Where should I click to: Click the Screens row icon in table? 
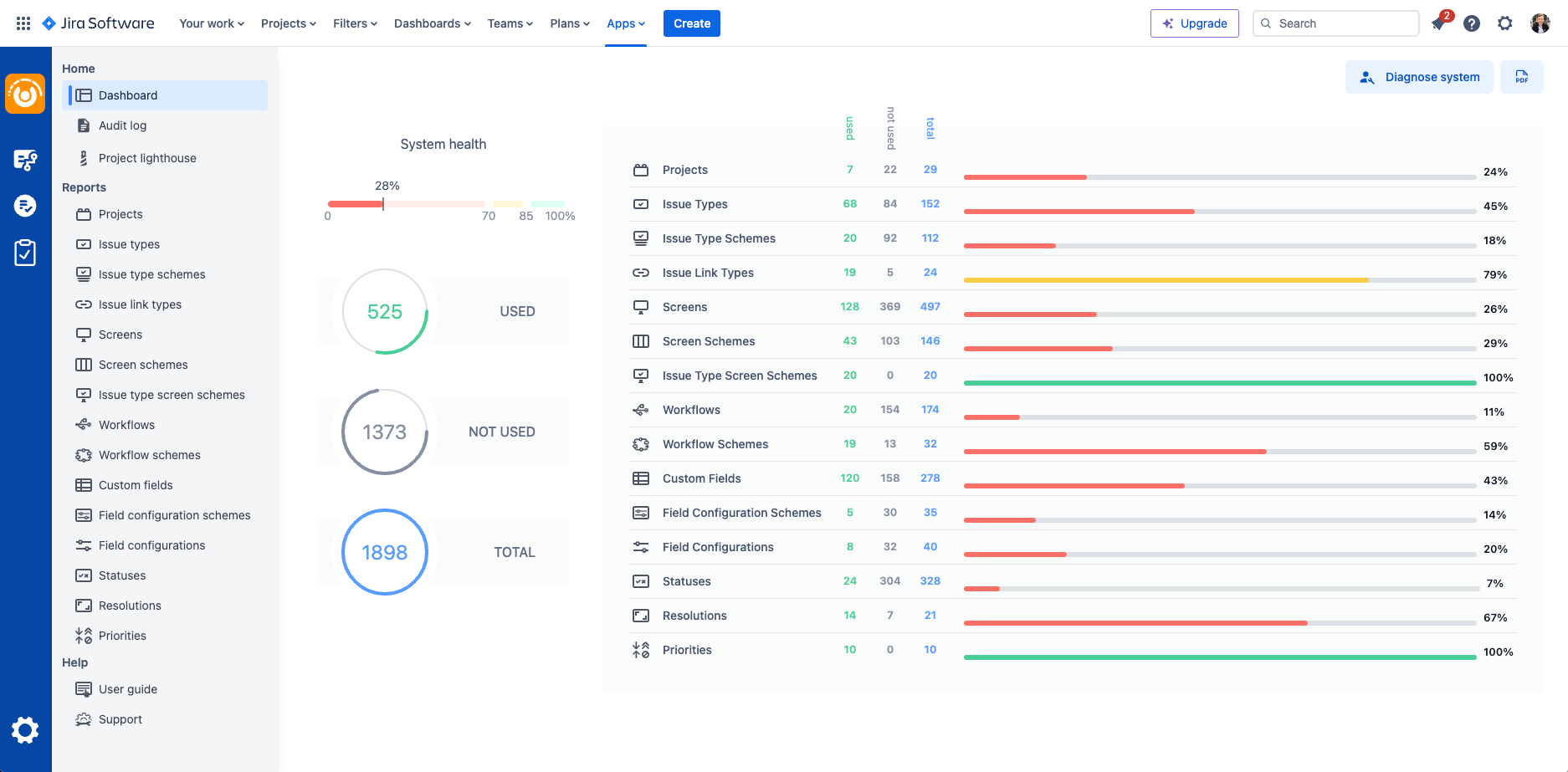(x=641, y=307)
